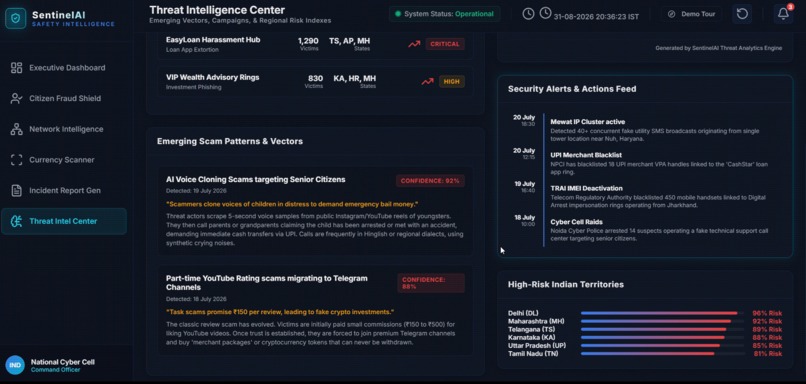Click the Maharashtra (MH) risk bar

(662, 321)
